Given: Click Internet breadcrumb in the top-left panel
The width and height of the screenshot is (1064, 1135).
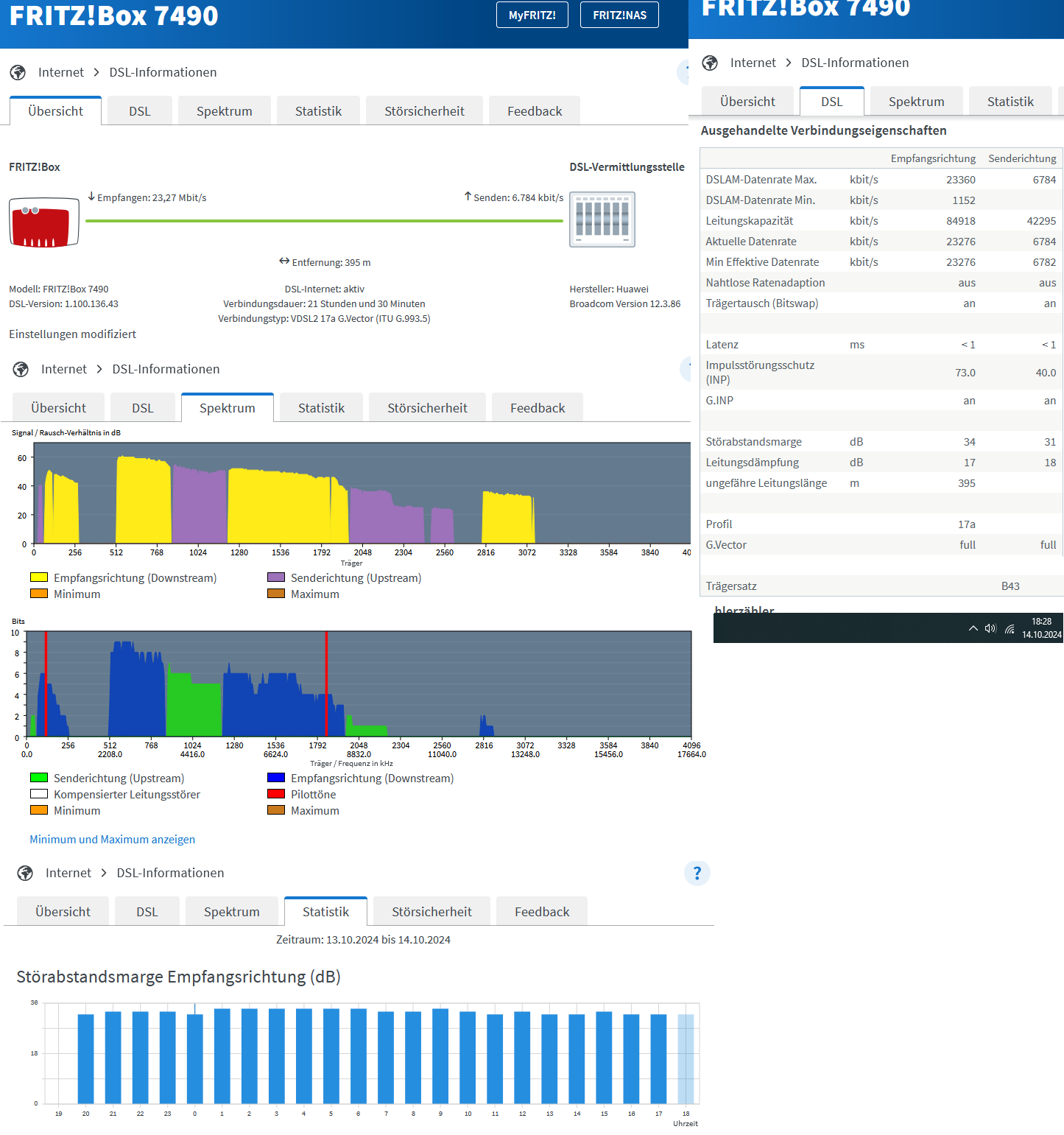Looking at the screenshot, I should click(x=61, y=72).
